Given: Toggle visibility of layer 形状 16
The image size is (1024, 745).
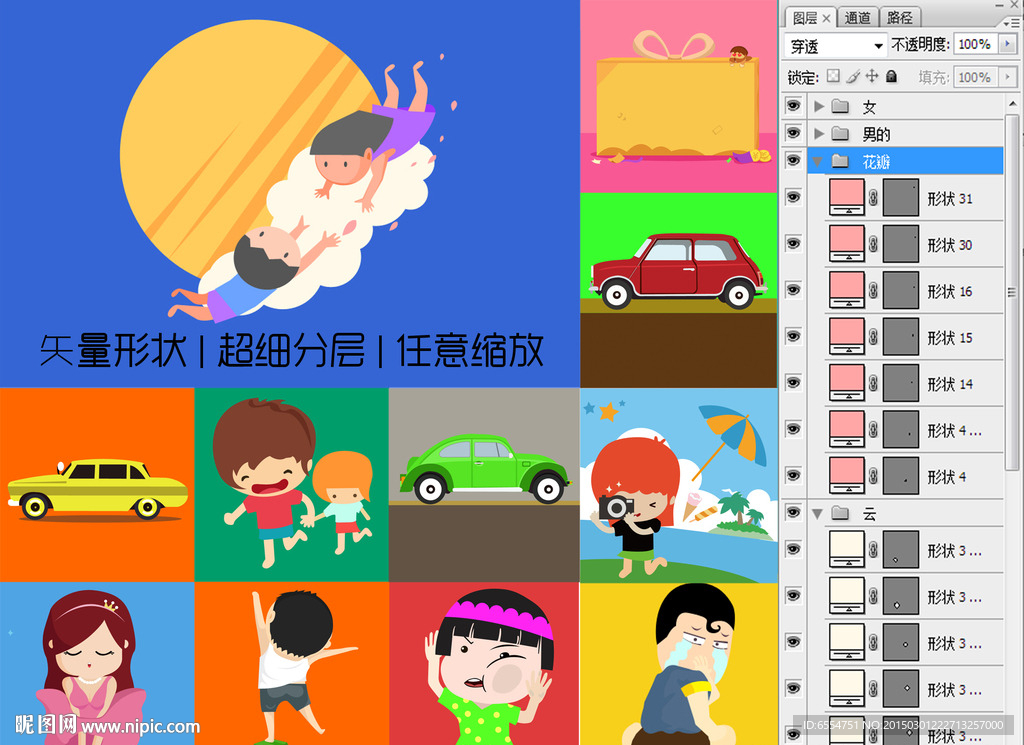Looking at the screenshot, I should (793, 290).
